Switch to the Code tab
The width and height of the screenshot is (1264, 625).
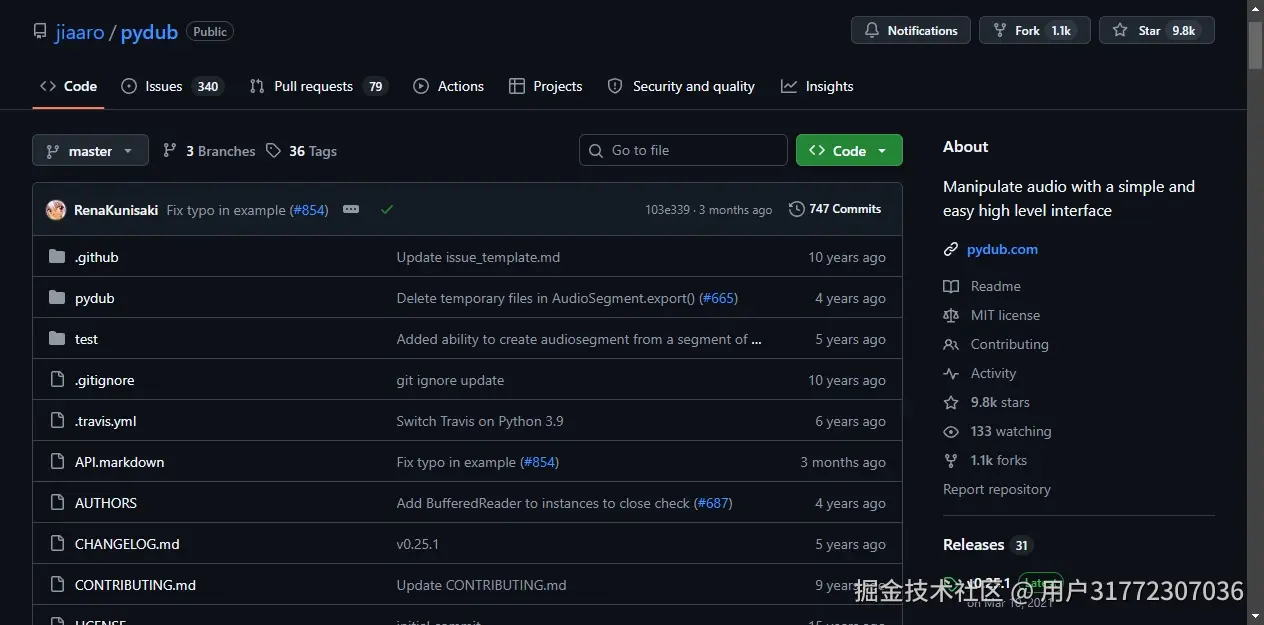click(x=69, y=86)
